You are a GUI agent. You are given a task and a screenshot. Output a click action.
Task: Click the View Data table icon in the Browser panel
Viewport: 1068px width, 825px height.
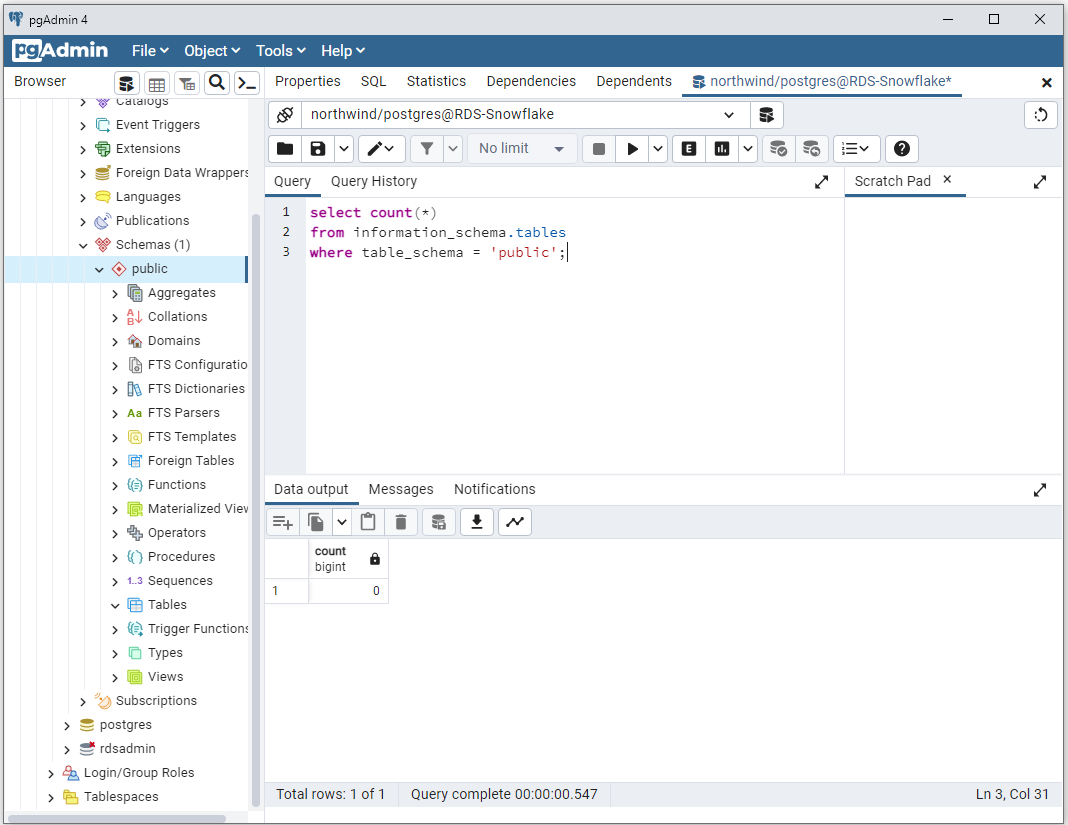(157, 84)
